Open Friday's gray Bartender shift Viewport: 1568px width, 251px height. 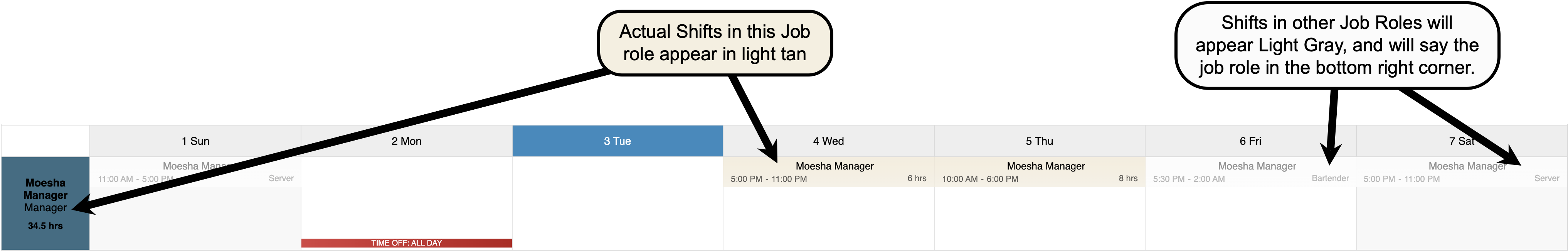[x=1250, y=172]
